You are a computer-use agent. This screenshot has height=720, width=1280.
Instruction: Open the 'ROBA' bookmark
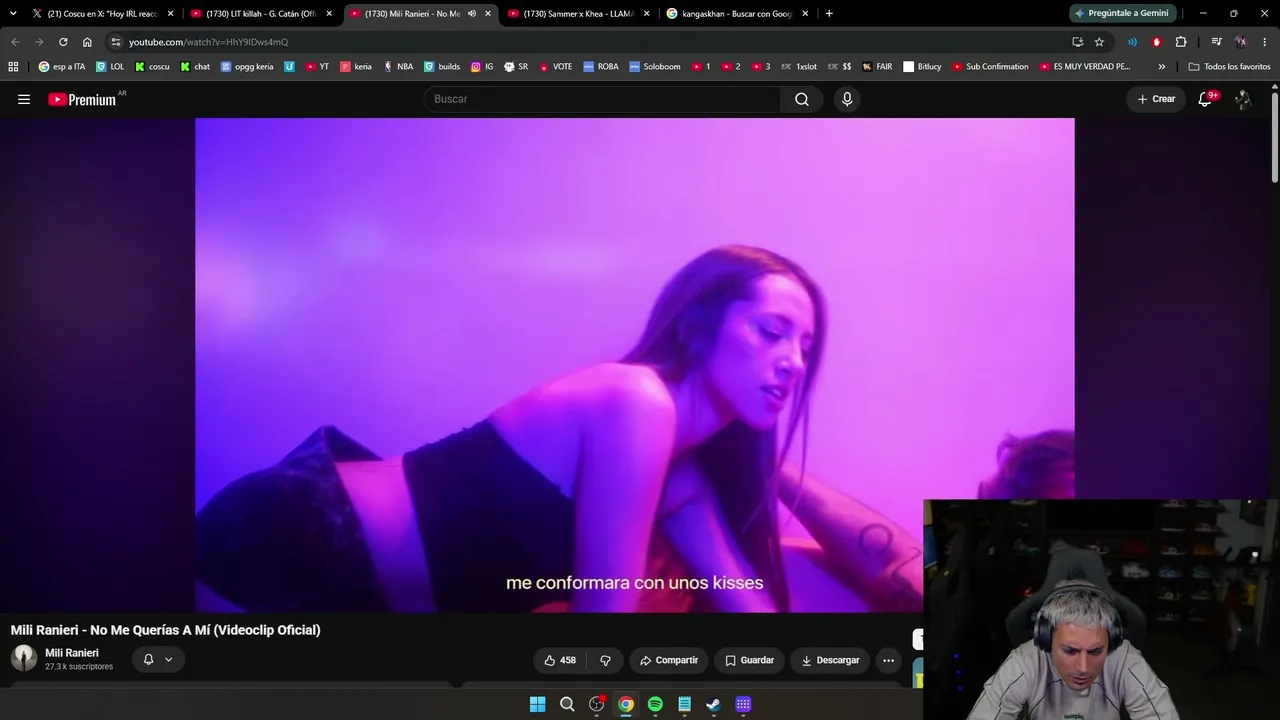[601, 67]
